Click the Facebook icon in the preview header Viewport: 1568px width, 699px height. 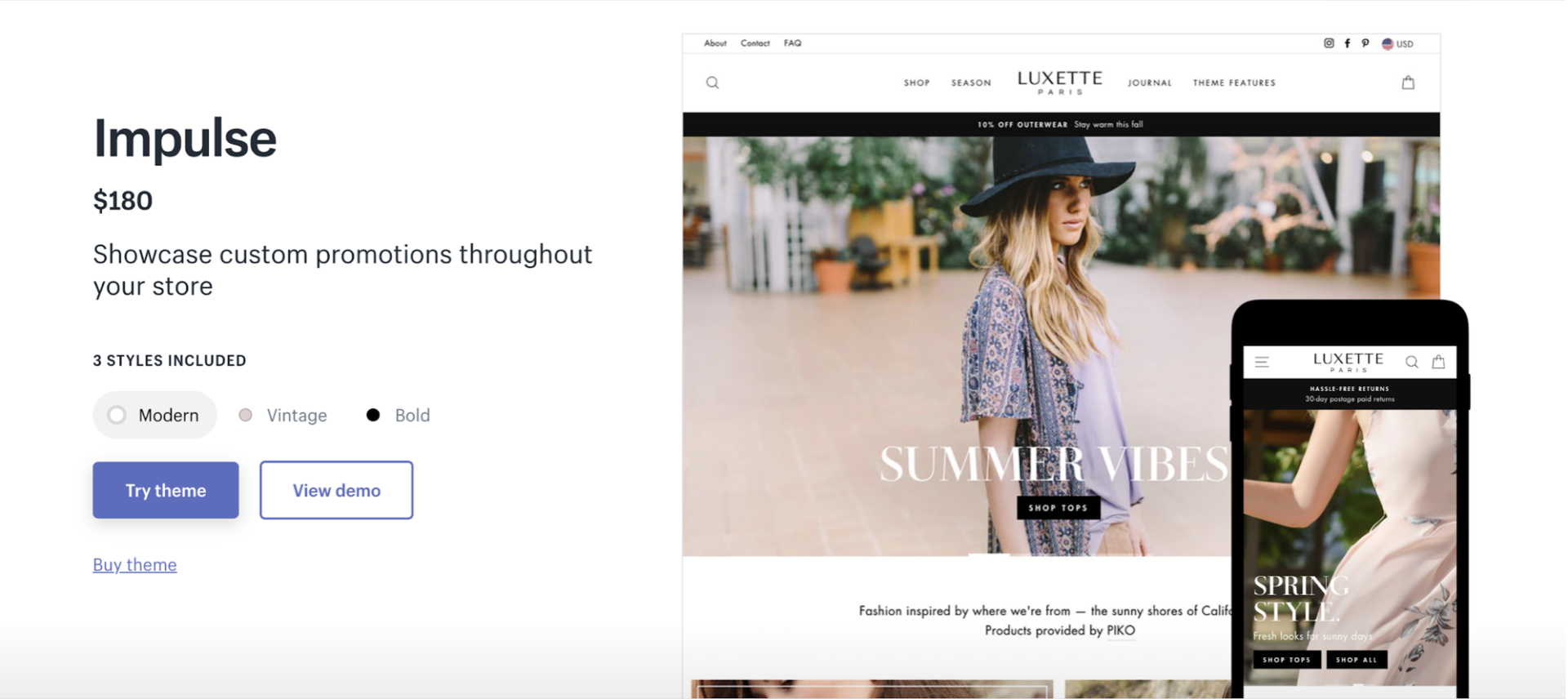[1347, 43]
